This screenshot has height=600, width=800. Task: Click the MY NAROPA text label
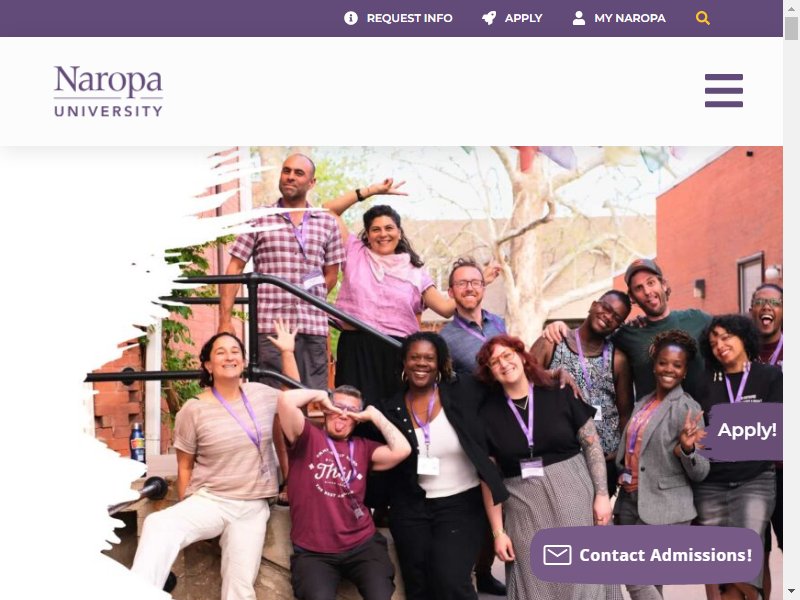coord(630,18)
